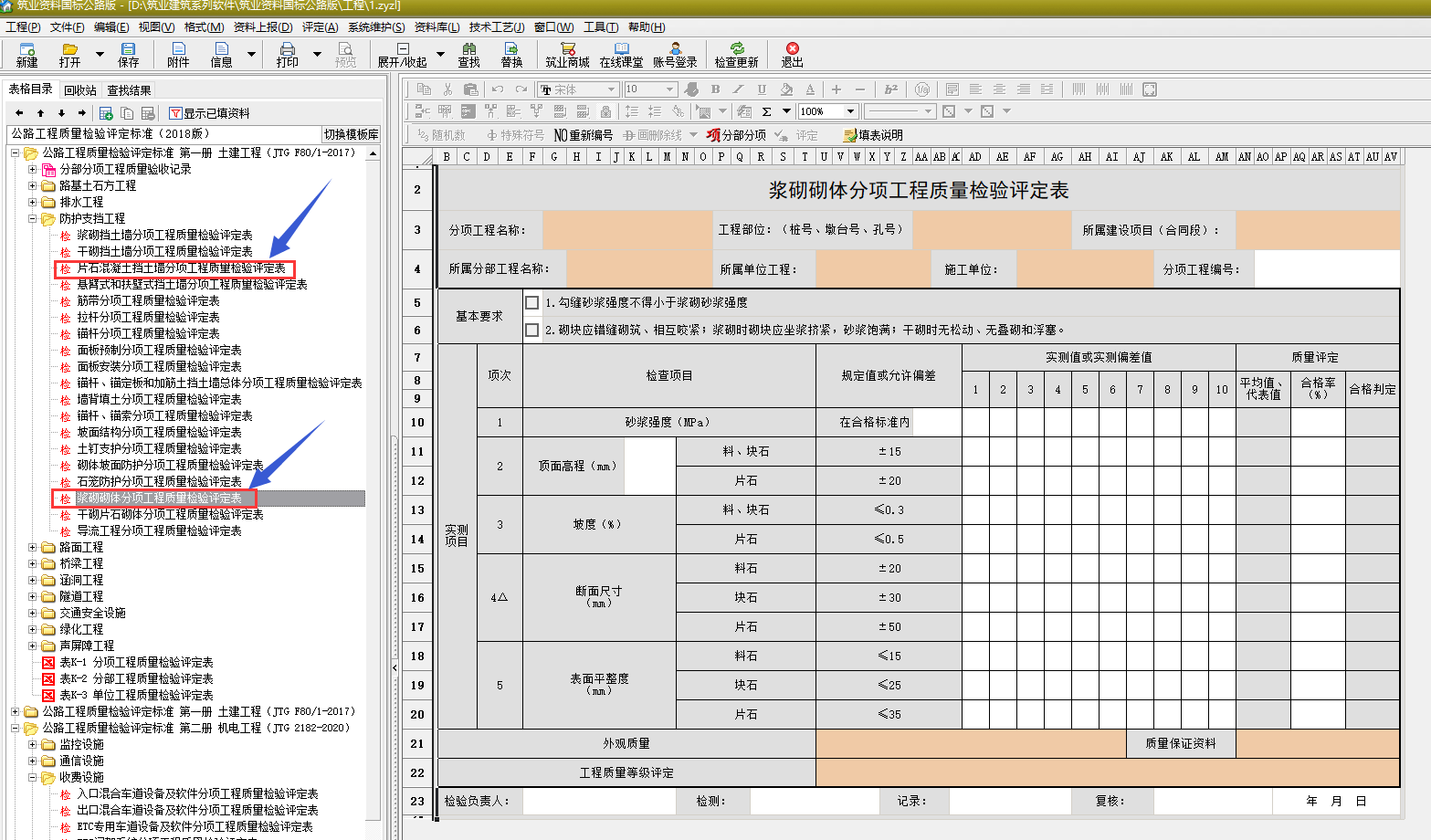Click the 新建 (New) toolbar icon

click(27, 49)
